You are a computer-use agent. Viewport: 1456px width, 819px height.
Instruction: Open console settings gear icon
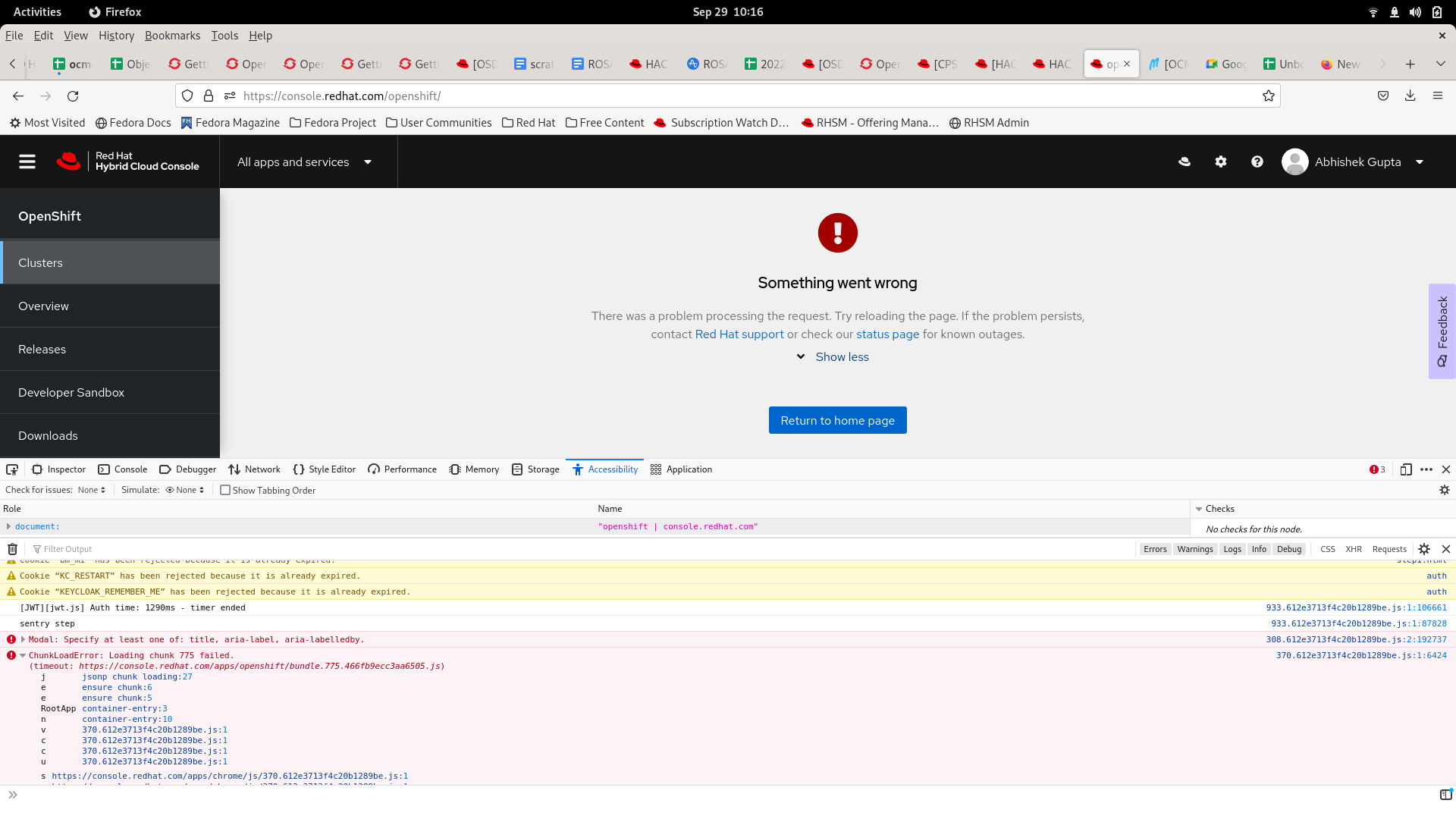(x=1424, y=549)
